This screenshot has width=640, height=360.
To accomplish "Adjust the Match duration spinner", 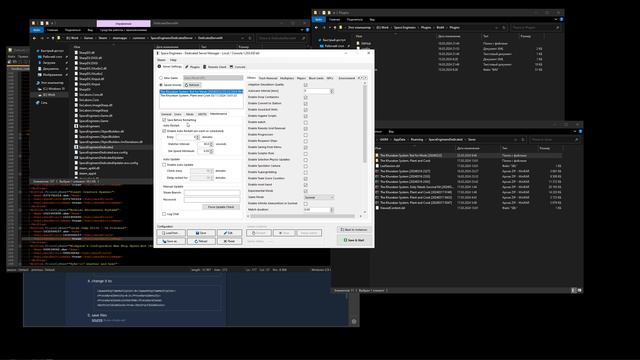I will [x=331, y=210].
